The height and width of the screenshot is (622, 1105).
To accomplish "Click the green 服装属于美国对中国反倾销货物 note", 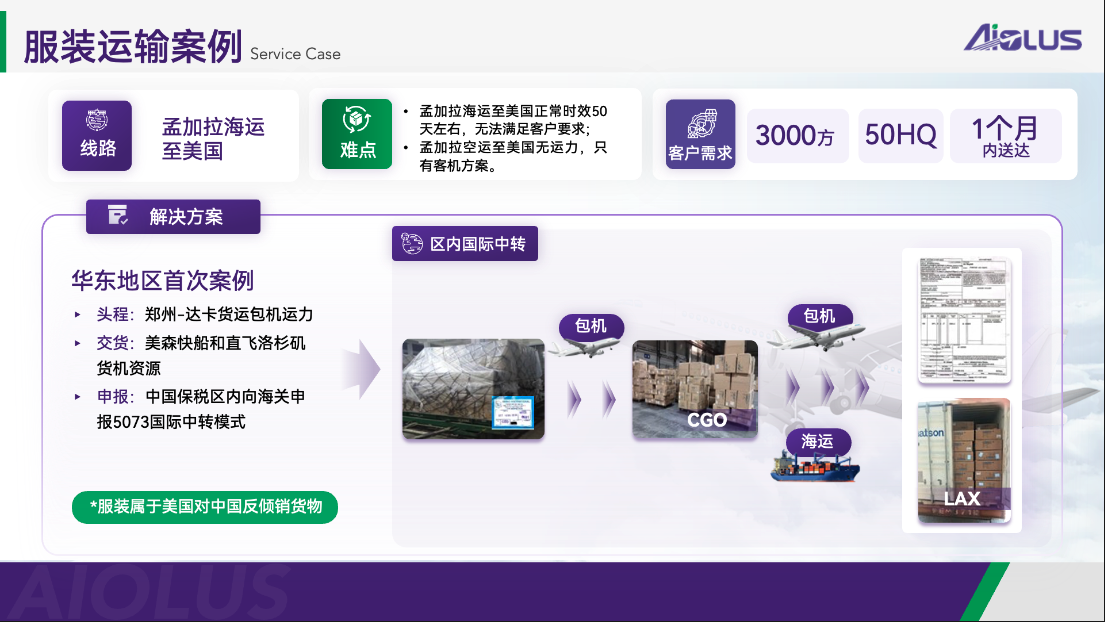I will pyautogui.click(x=205, y=507).
